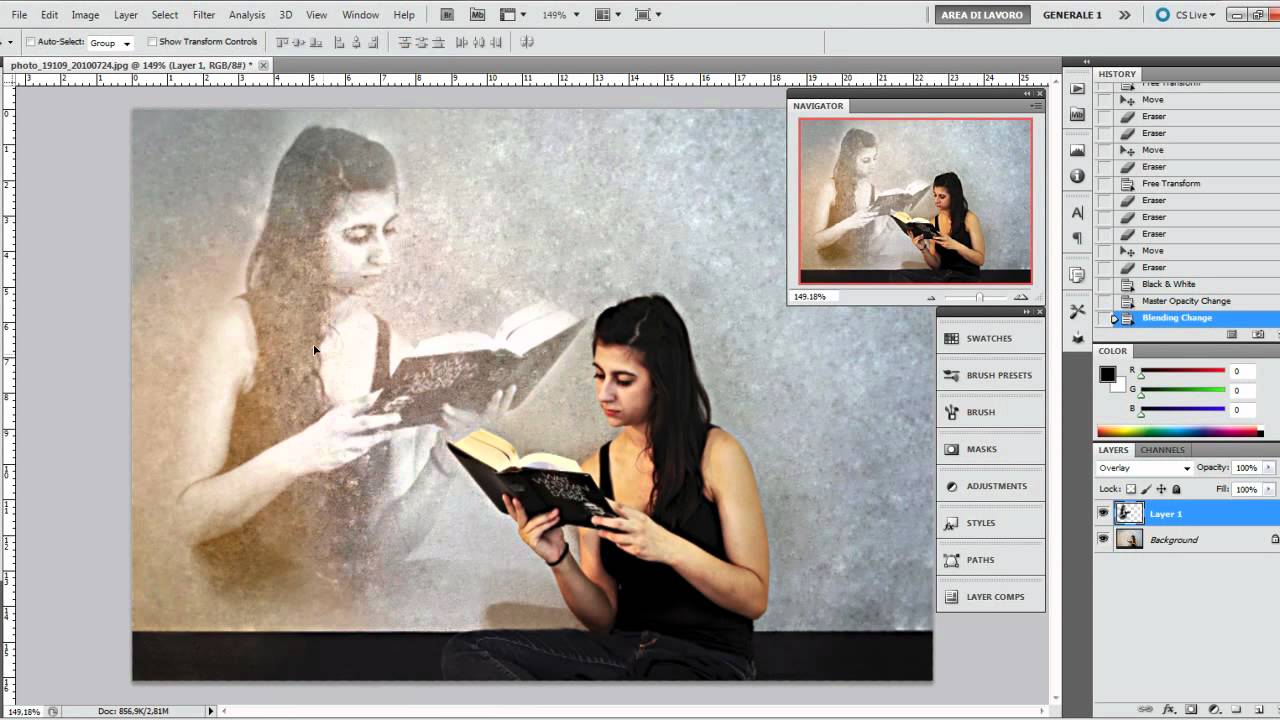The height and width of the screenshot is (720, 1280).
Task: Click the Navigator zoom slider handle
Action: 979,297
